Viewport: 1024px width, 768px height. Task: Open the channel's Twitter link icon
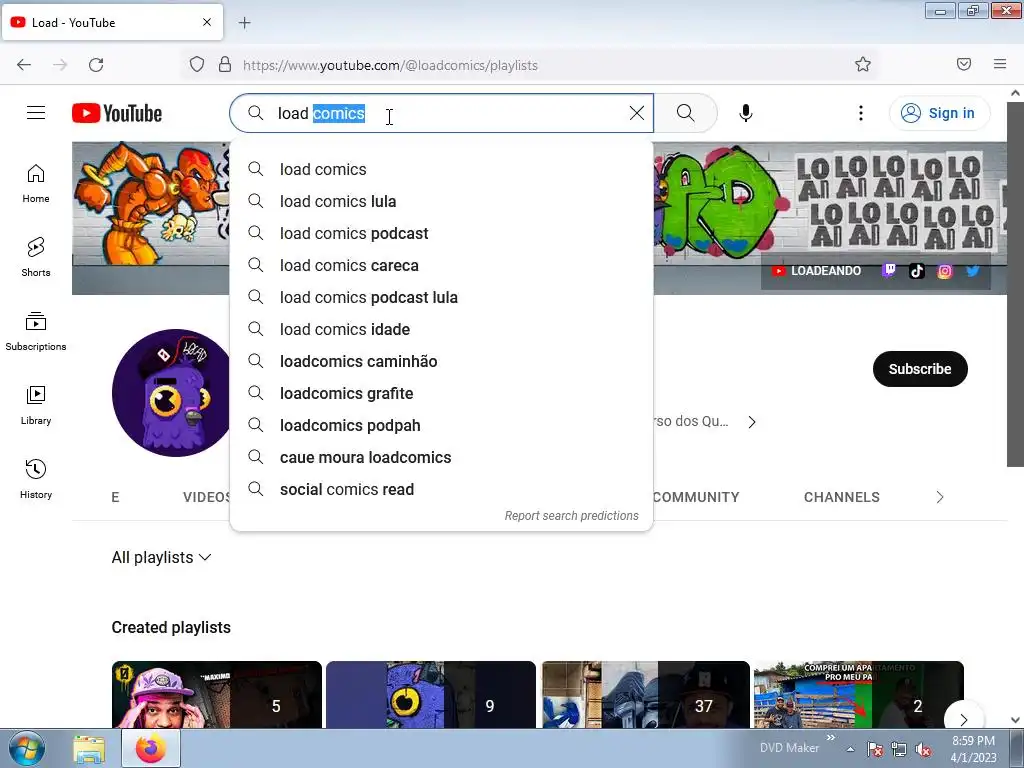tap(972, 270)
